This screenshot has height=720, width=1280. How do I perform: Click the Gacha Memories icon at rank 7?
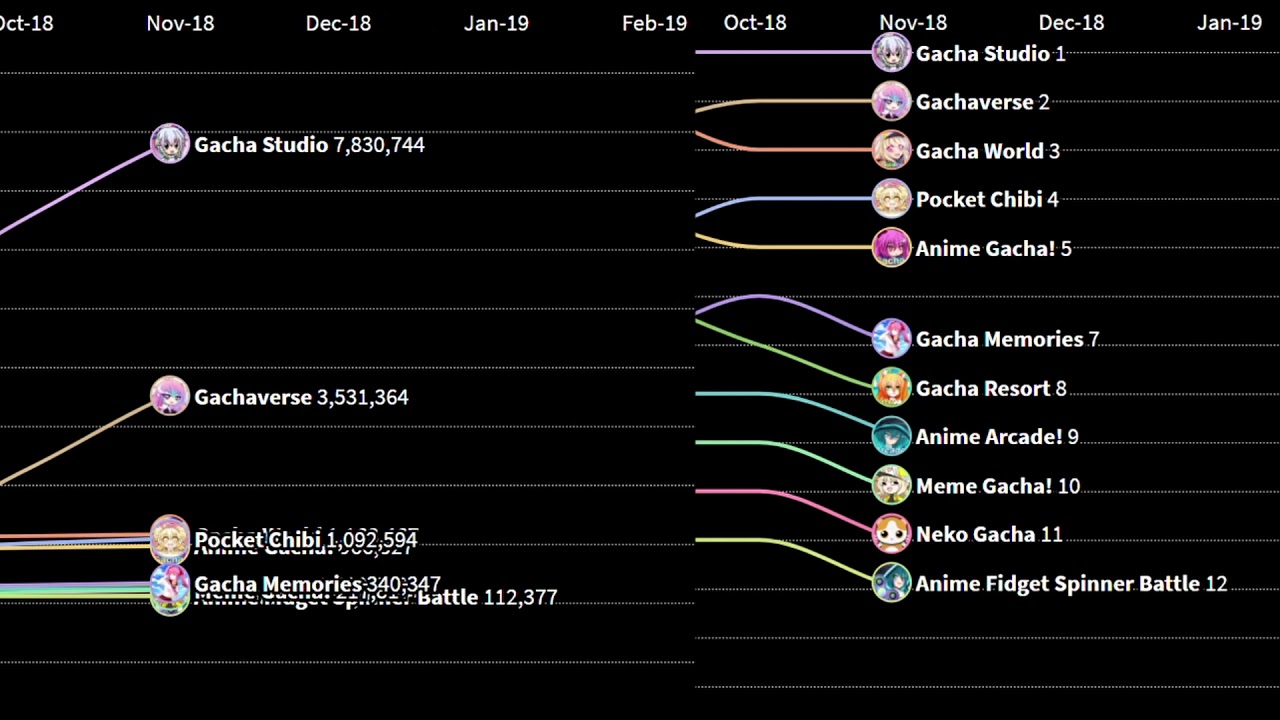click(891, 339)
